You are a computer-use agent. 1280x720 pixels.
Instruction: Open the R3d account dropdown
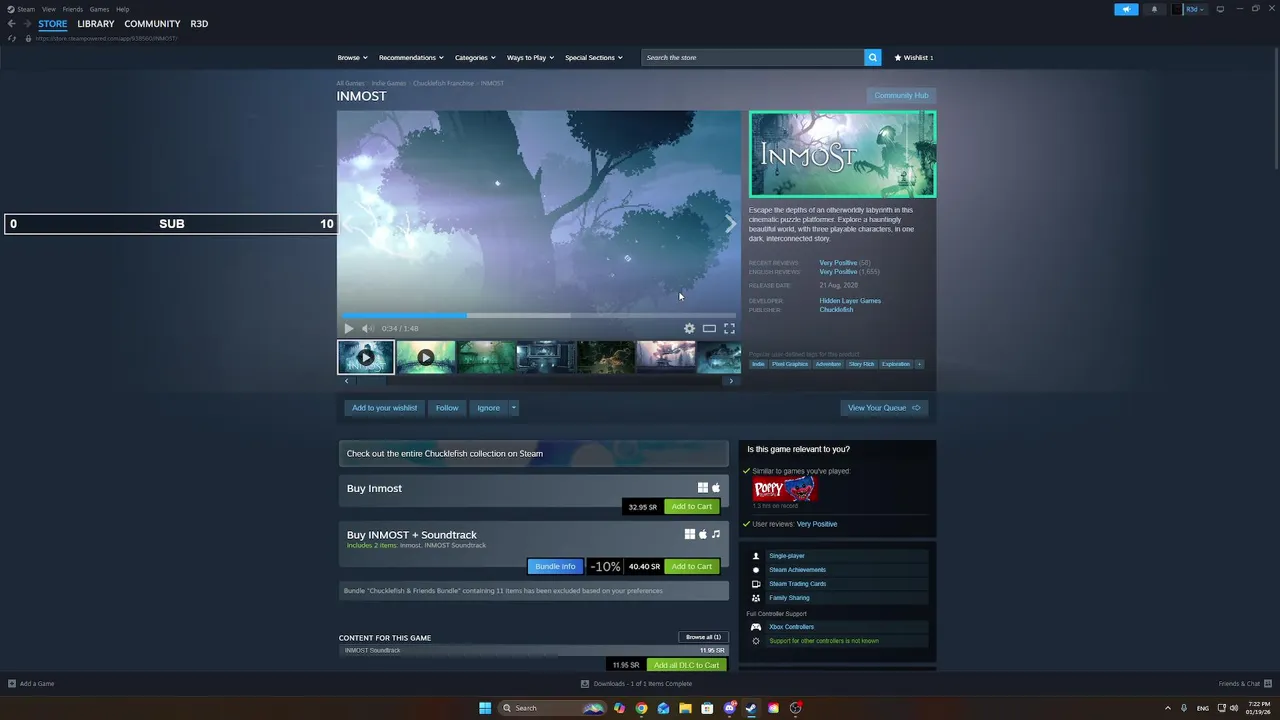click(x=1190, y=9)
